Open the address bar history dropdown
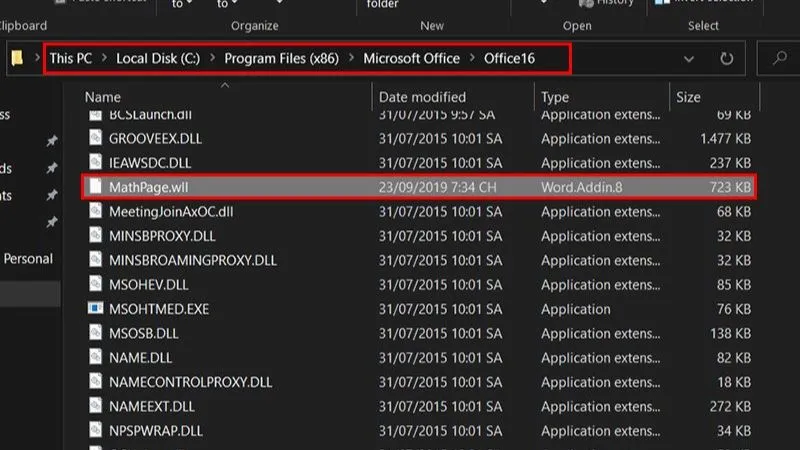The width and height of the screenshot is (800, 450). click(689, 59)
